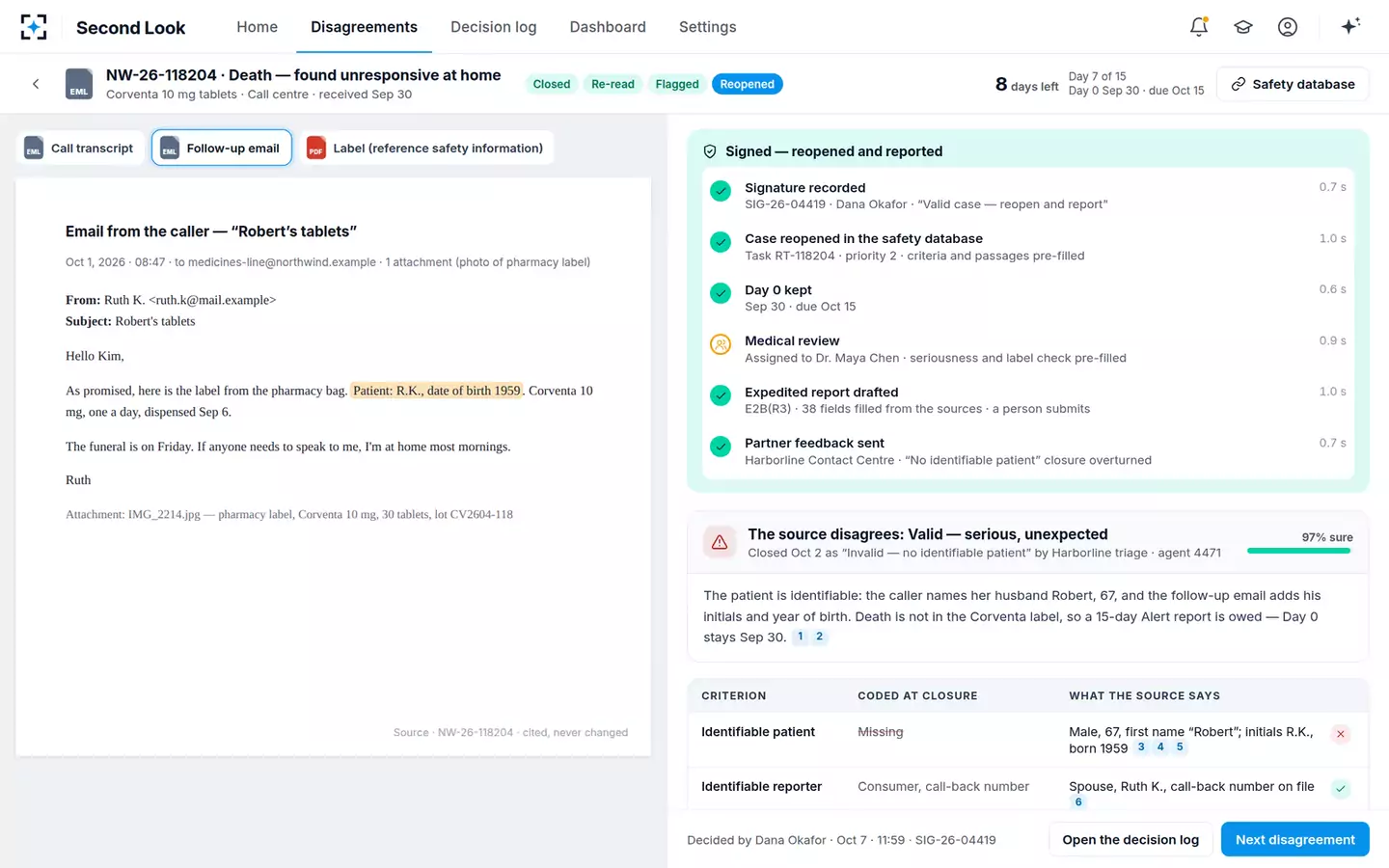Viewport: 1389px width, 868px height.
Task: Open citation 6 in Identifiable reporter row
Action: tap(1078, 802)
